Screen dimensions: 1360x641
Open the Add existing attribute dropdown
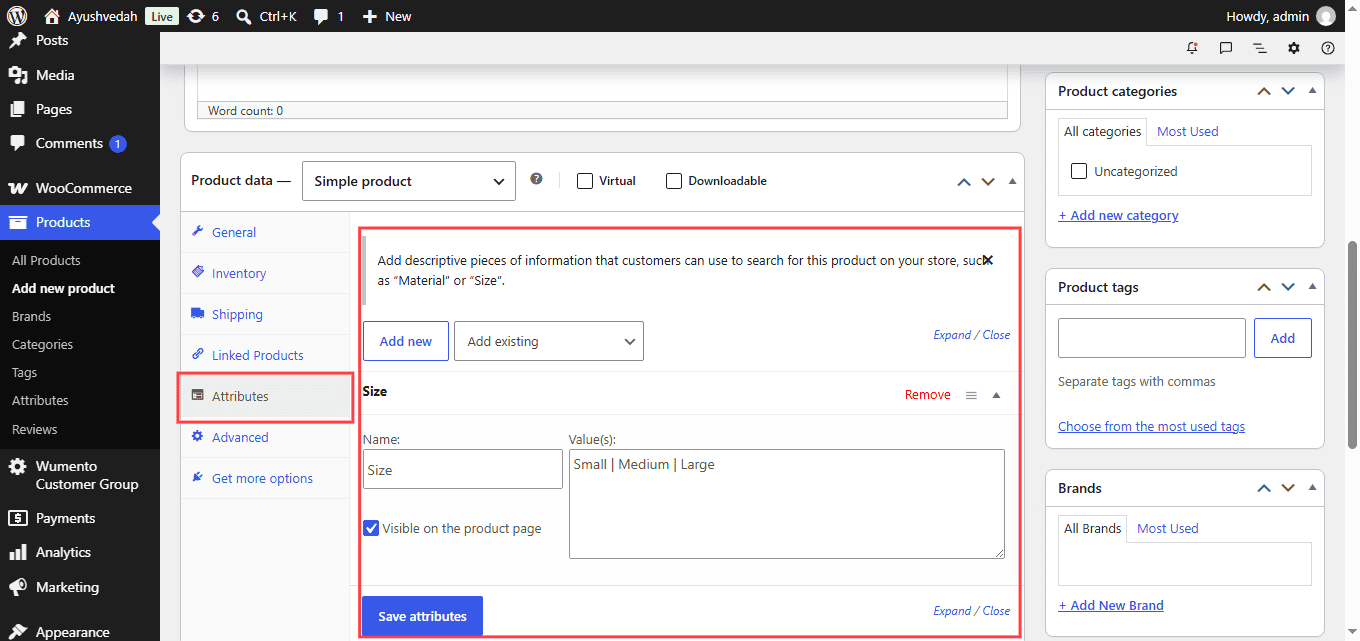click(x=549, y=341)
